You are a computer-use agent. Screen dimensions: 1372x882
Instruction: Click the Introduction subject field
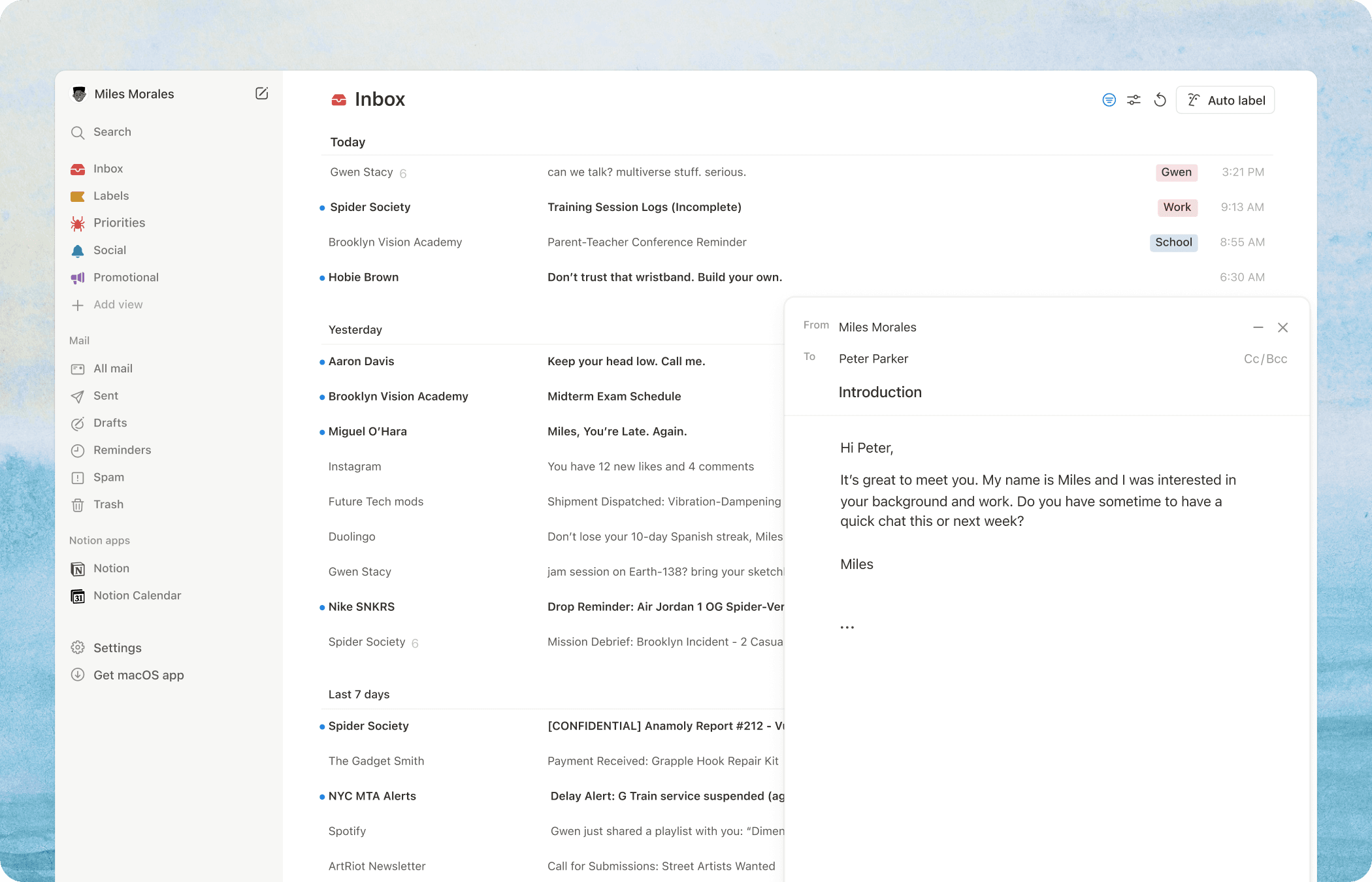click(880, 392)
